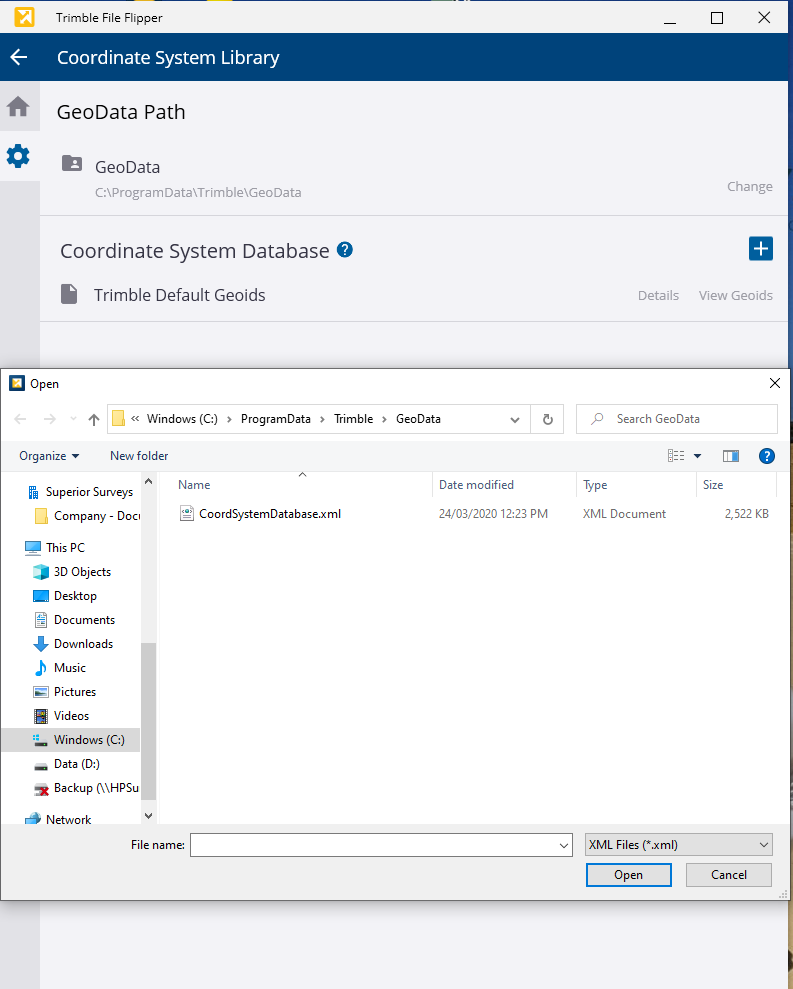Click the list views icon in the dialog toolbar
Image resolution: width=793 pixels, height=989 pixels.
(x=677, y=456)
